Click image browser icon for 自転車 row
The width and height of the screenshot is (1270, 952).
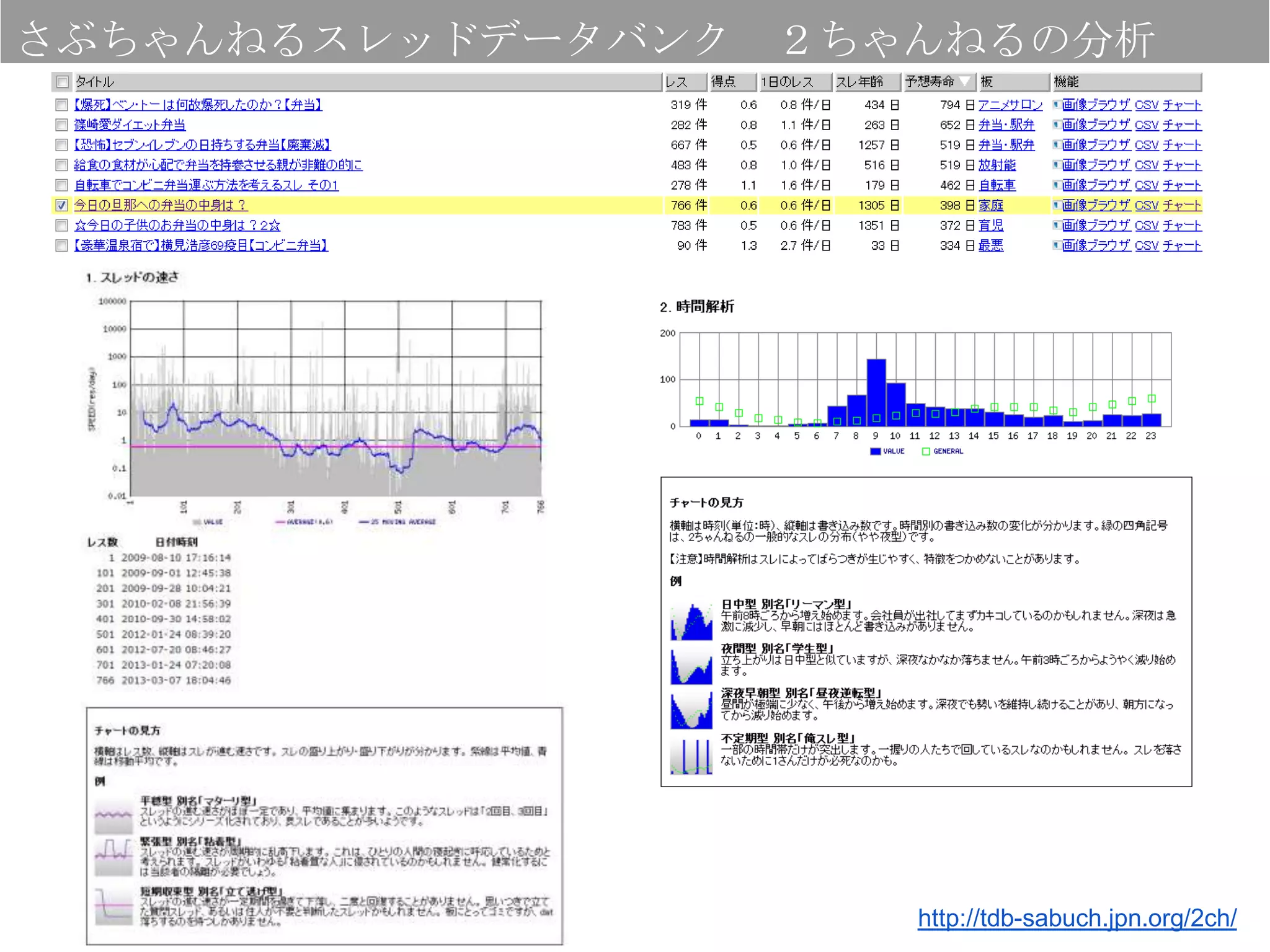pos(1057,185)
